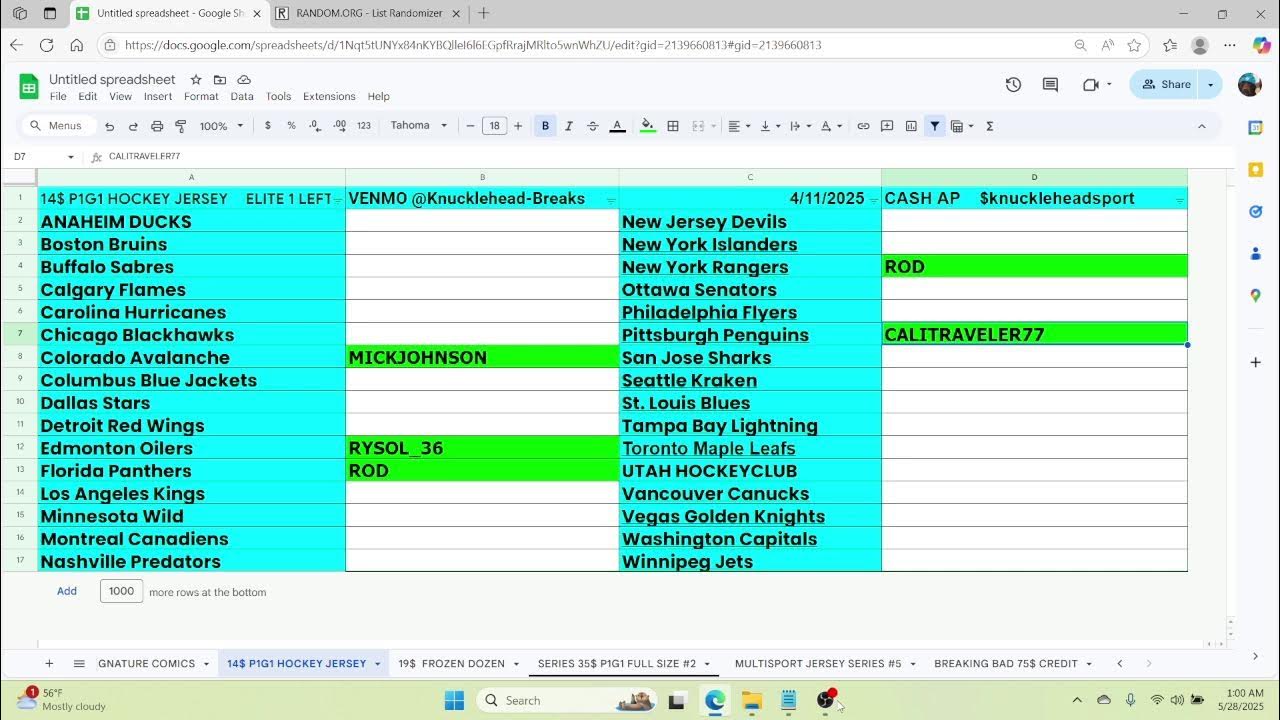Open Google Keep in side panel
Viewport: 1280px width, 720px height.
[x=1256, y=170]
